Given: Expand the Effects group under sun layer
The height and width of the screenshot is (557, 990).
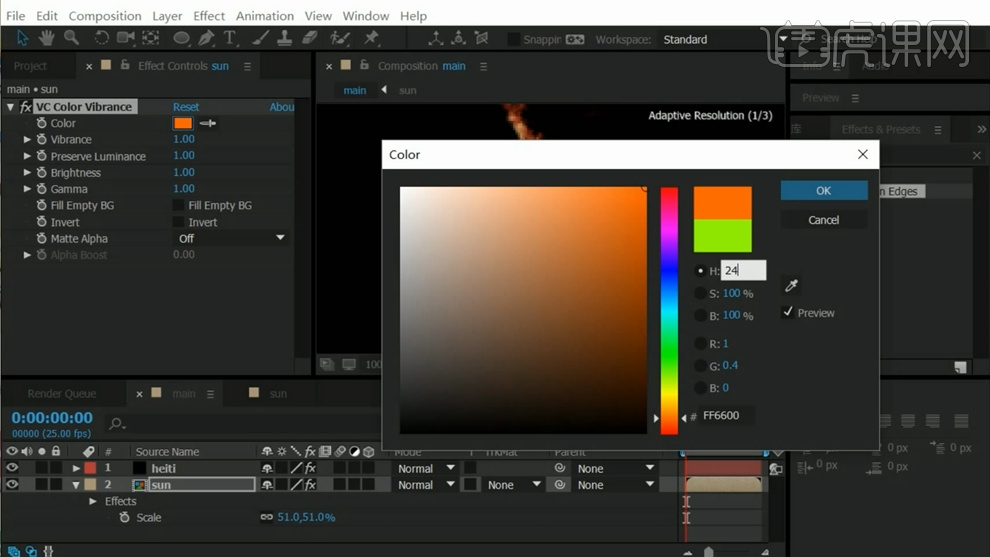Looking at the screenshot, I should [x=93, y=501].
